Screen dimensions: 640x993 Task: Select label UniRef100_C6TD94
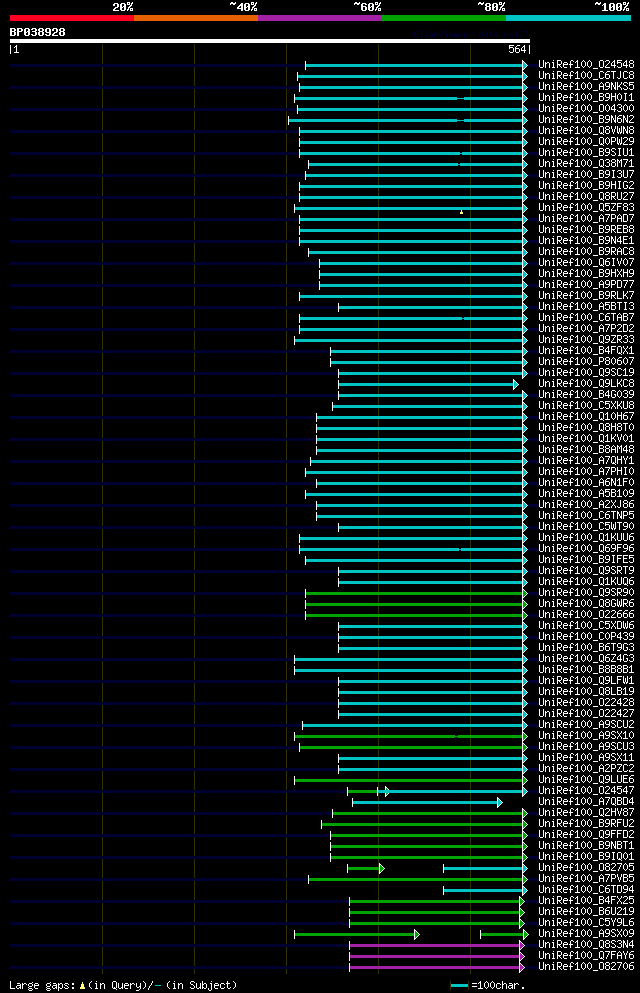tap(586, 890)
